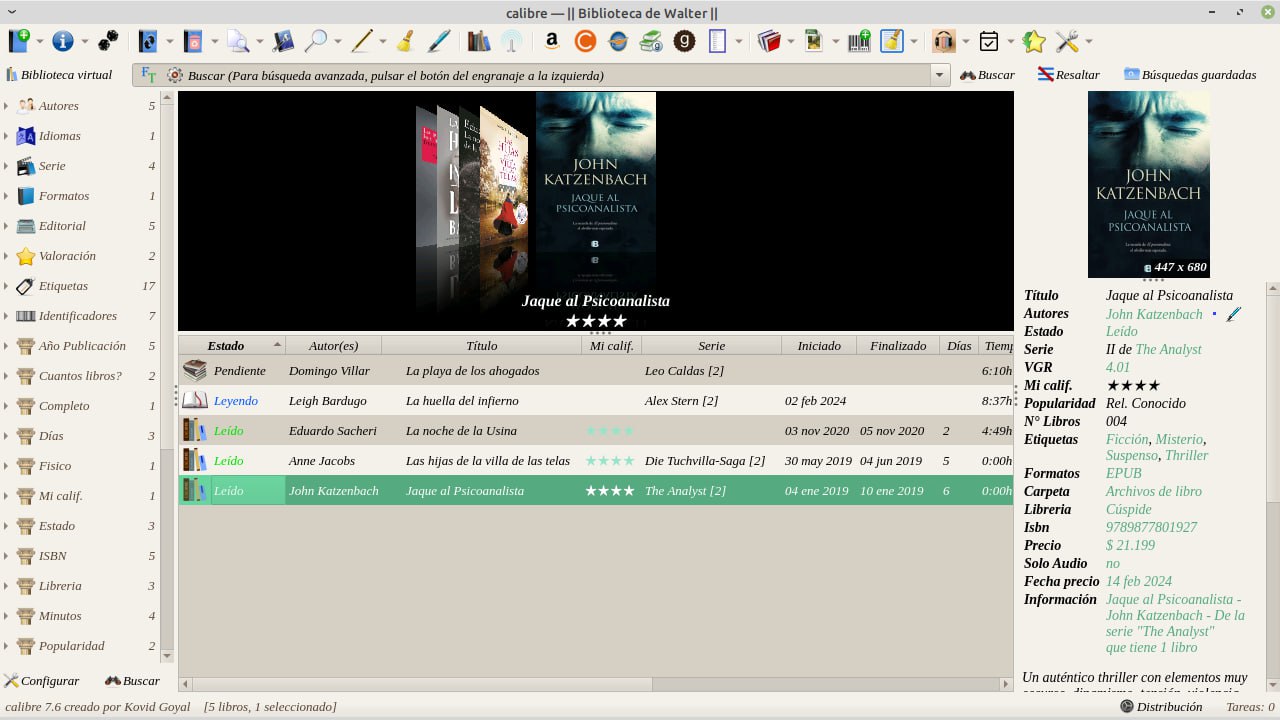The height and width of the screenshot is (720, 1280).
Task: Open dropdown arrow next to Add books icon
Action: 41,42
